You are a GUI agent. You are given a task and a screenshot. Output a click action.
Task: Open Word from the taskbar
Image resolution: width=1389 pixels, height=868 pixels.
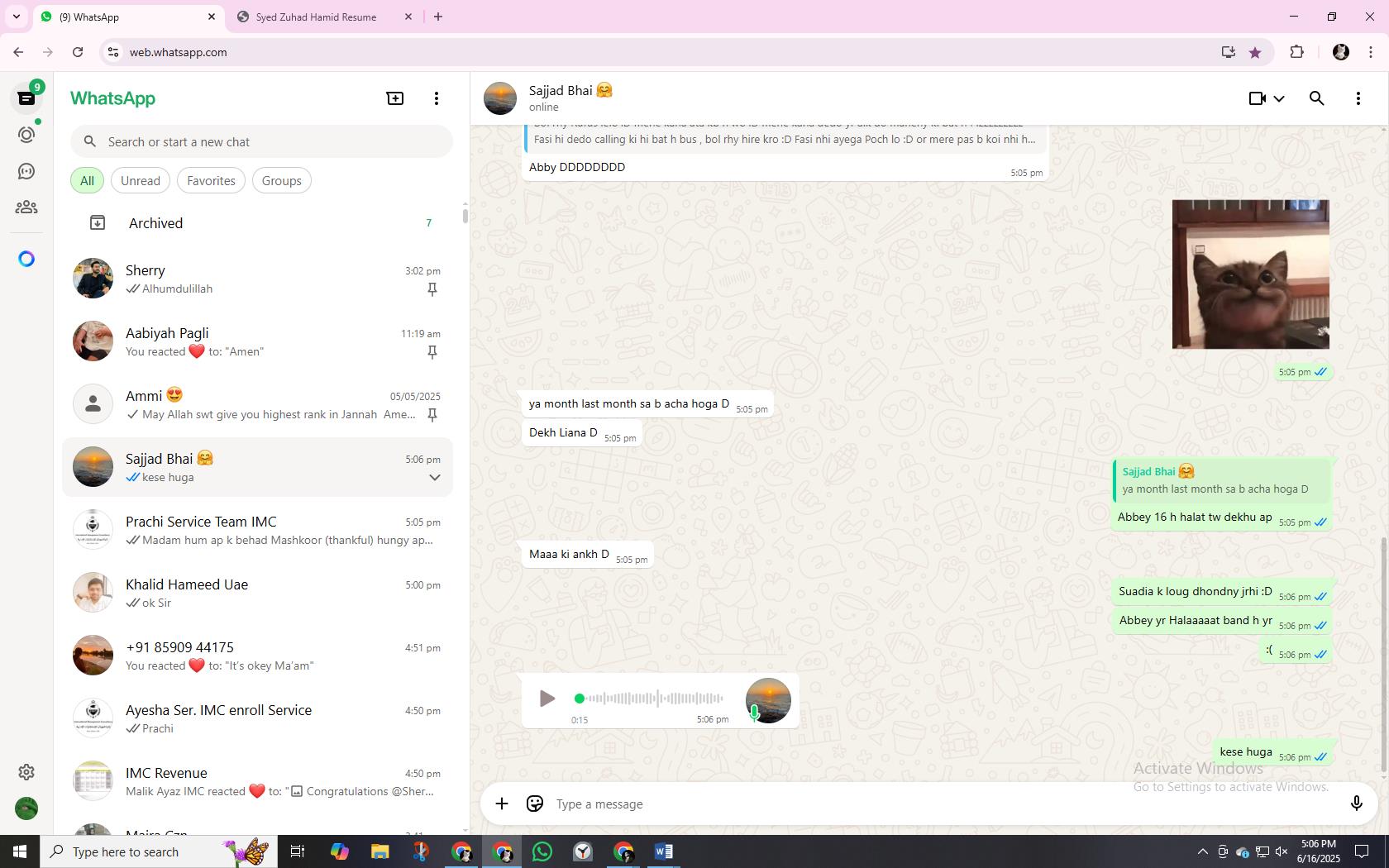(x=664, y=851)
